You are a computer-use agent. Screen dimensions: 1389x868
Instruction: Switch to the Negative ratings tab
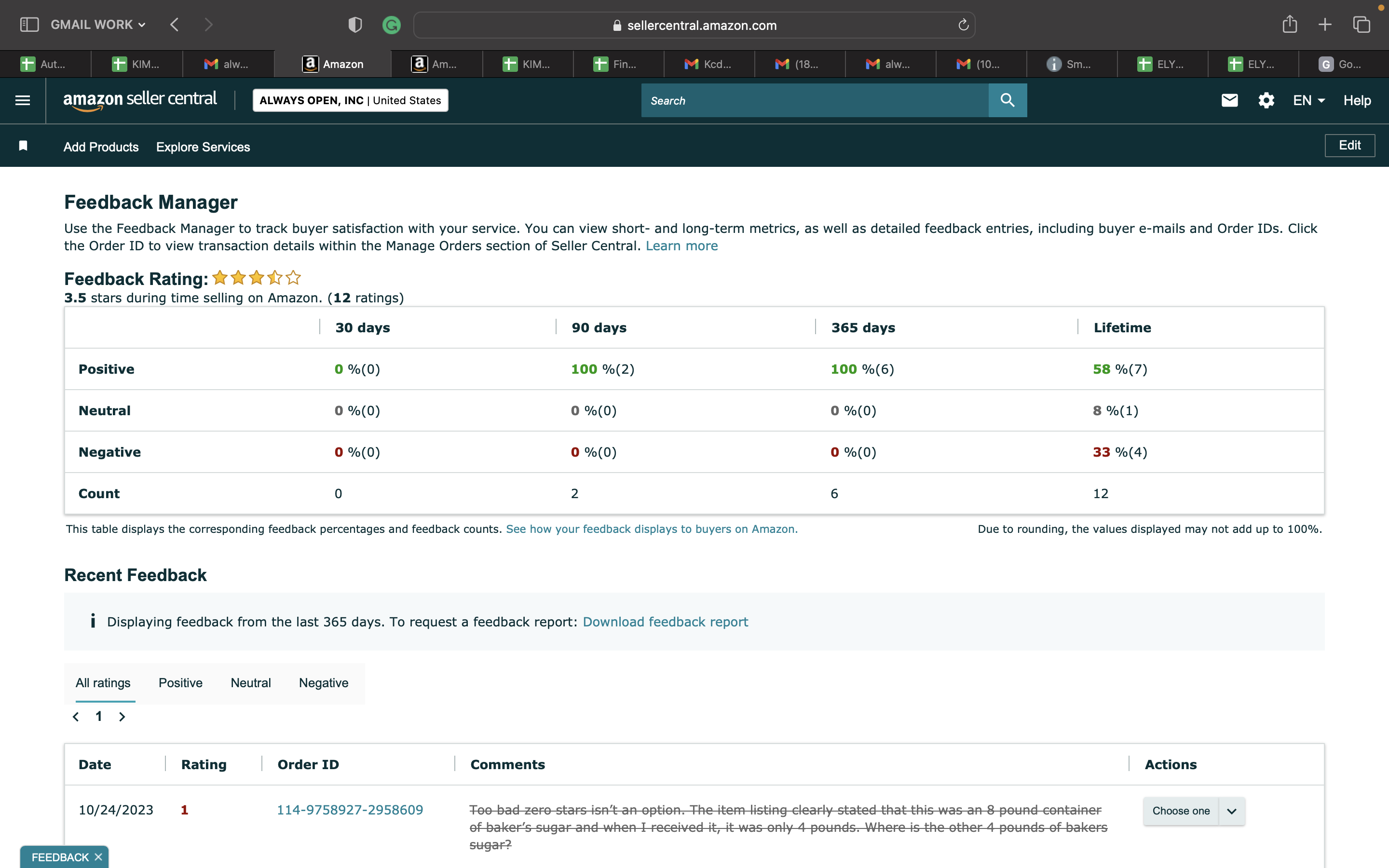click(324, 682)
